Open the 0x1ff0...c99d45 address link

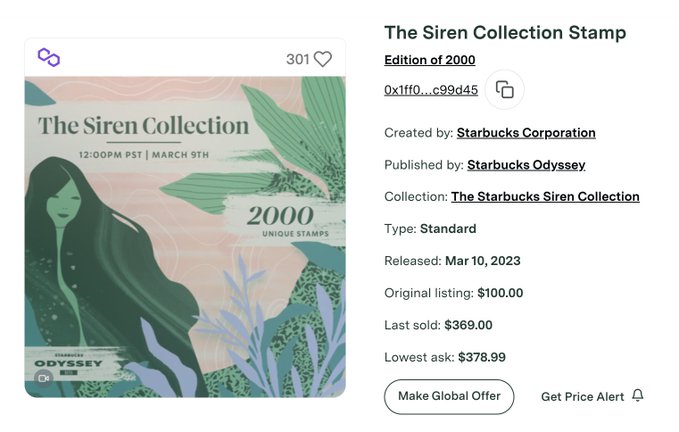431,90
